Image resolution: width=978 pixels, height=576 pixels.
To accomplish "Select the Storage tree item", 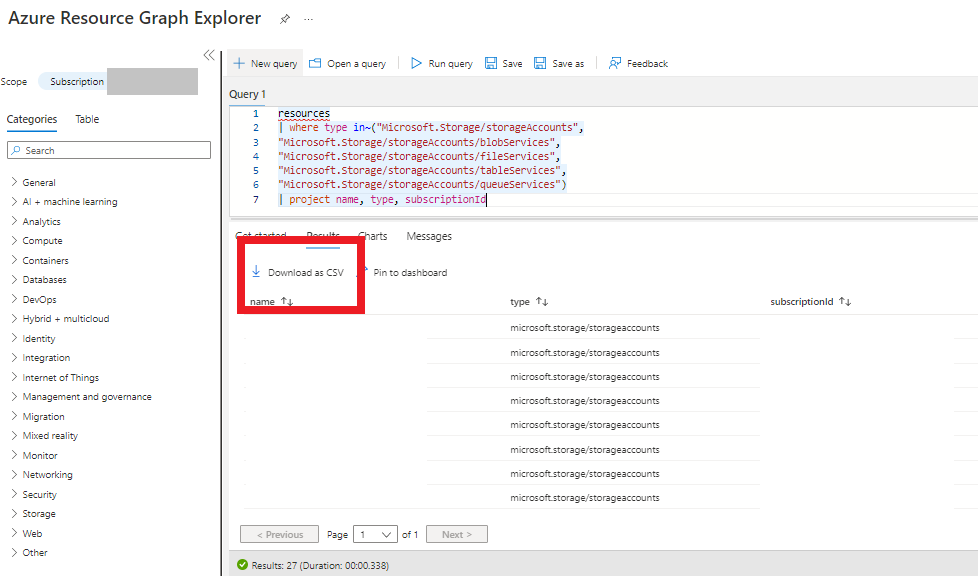I will (x=39, y=514).
